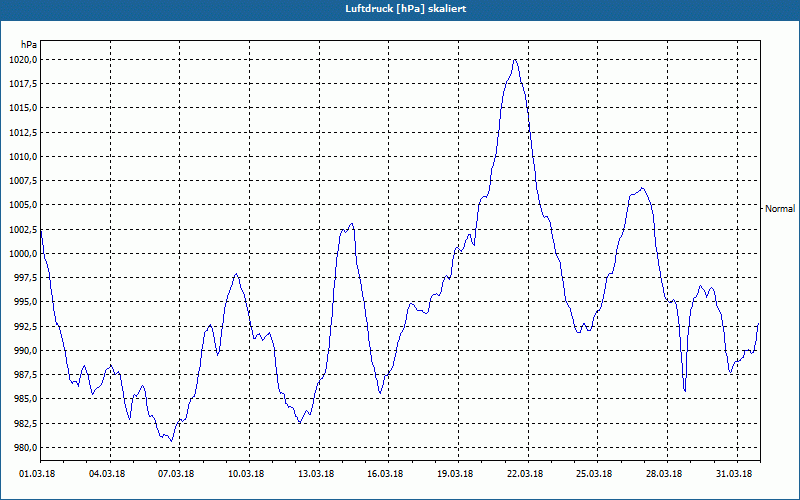This screenshot has height=500, width=800.
Task: Click the '982,5' y-axis label
Action: (26, 423)
